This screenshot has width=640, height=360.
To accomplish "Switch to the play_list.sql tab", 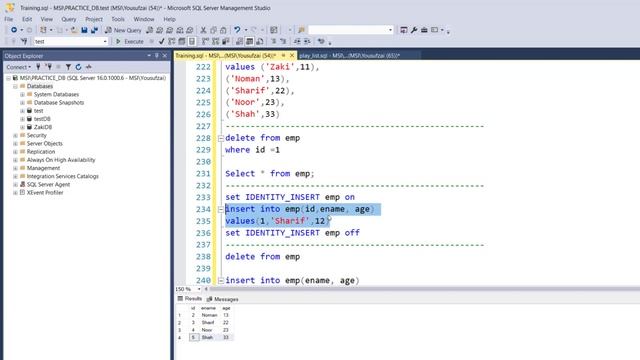I will [349, 56].
